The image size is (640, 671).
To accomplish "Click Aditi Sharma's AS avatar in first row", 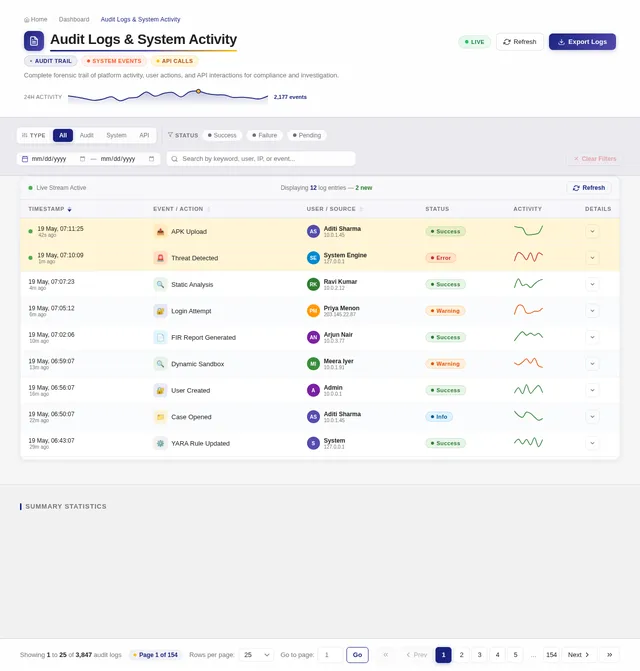I will [314, 232].
